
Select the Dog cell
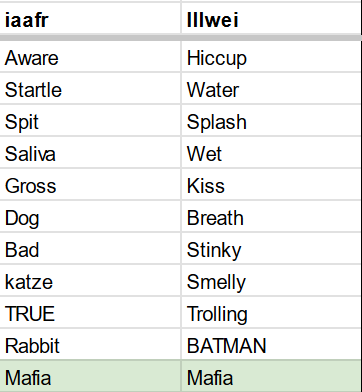(x=90, y=216)
